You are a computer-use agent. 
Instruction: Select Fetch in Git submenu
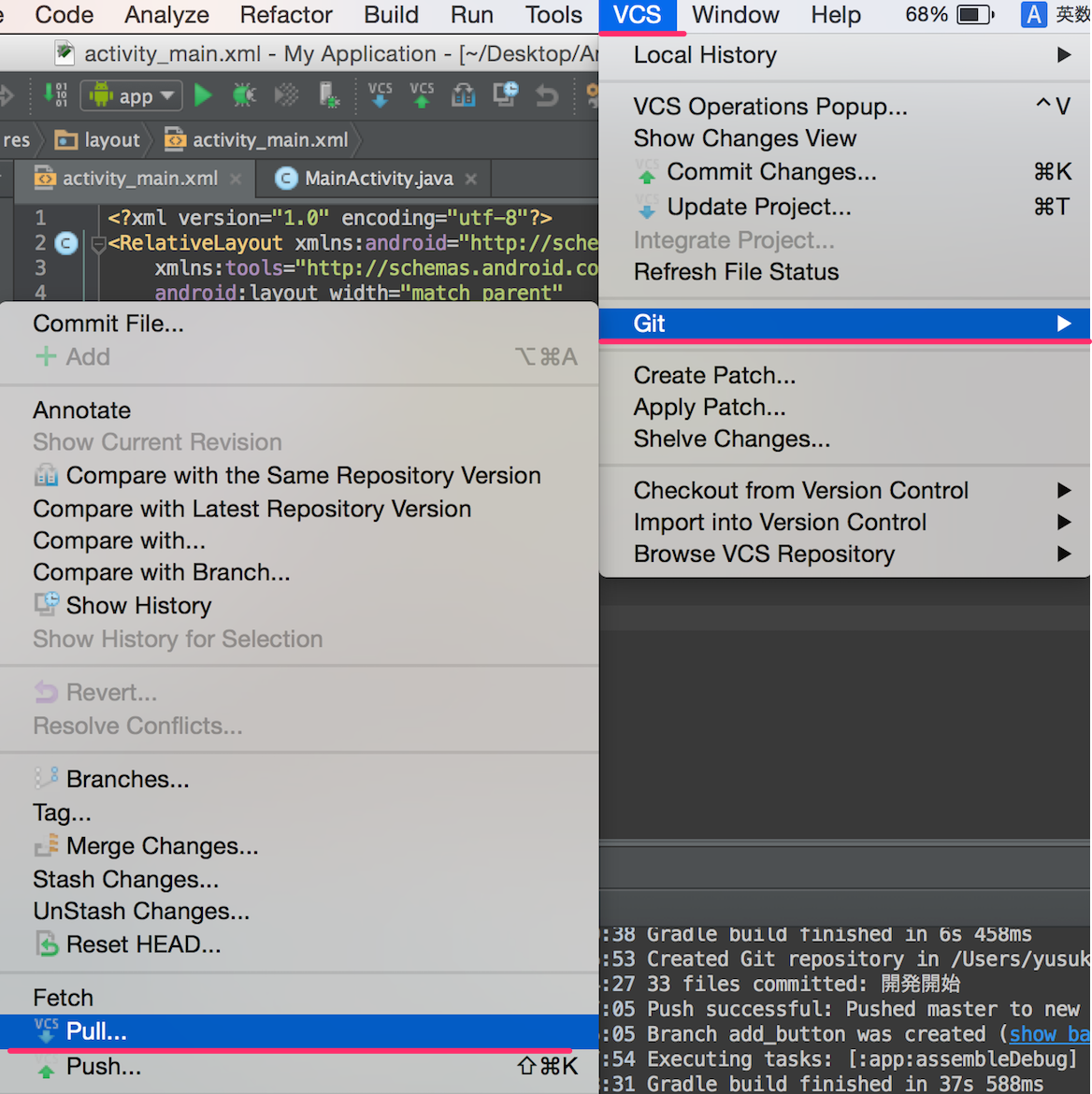click(x=298, y=999)
